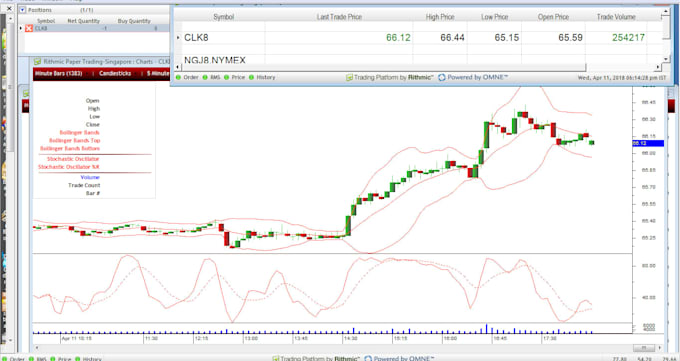Click the red X icon next to CLK8 position
680x361 pixels.
[29, 28]
